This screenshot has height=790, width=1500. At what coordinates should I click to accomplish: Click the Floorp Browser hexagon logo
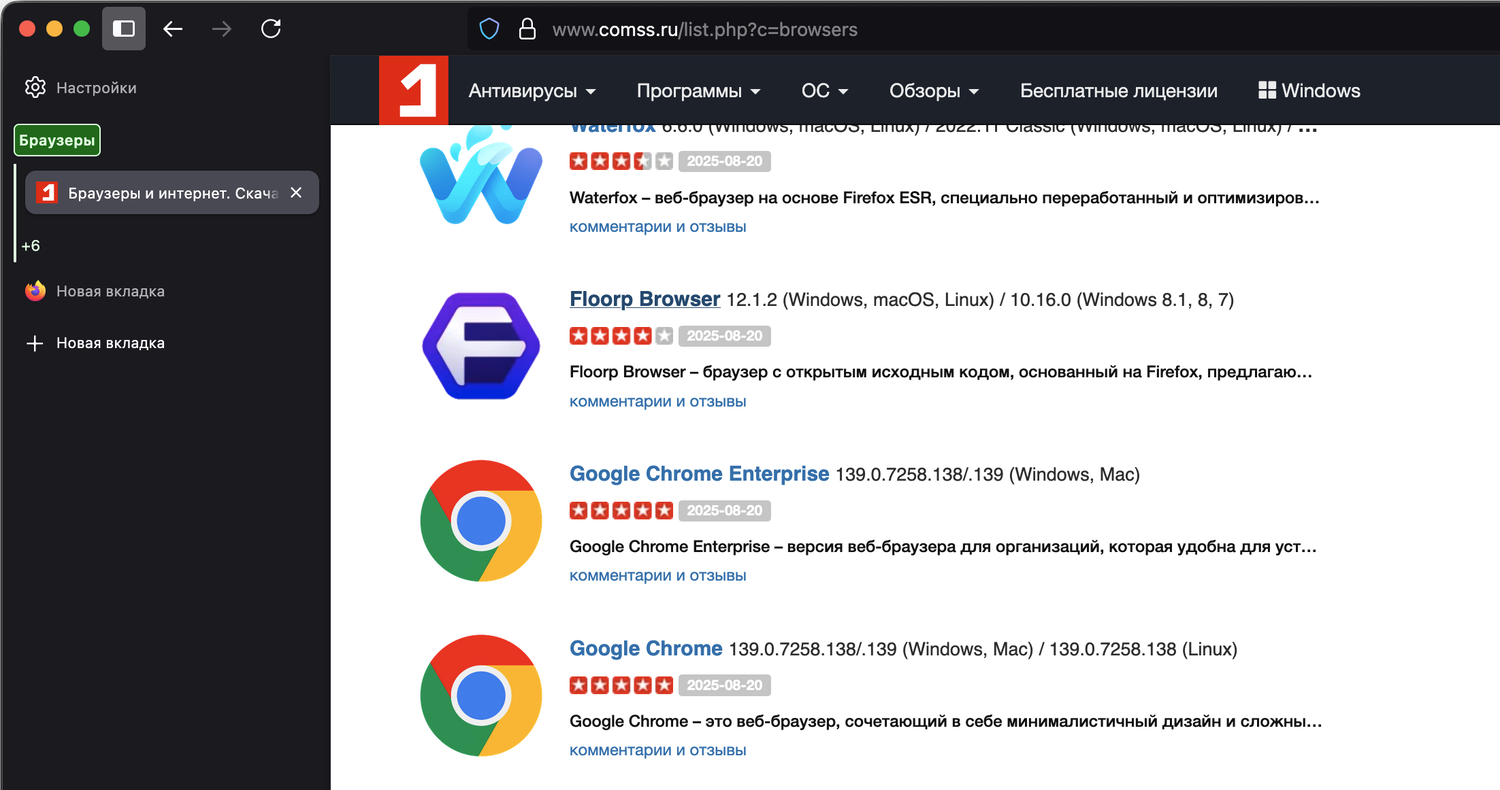tap(481, 346)
